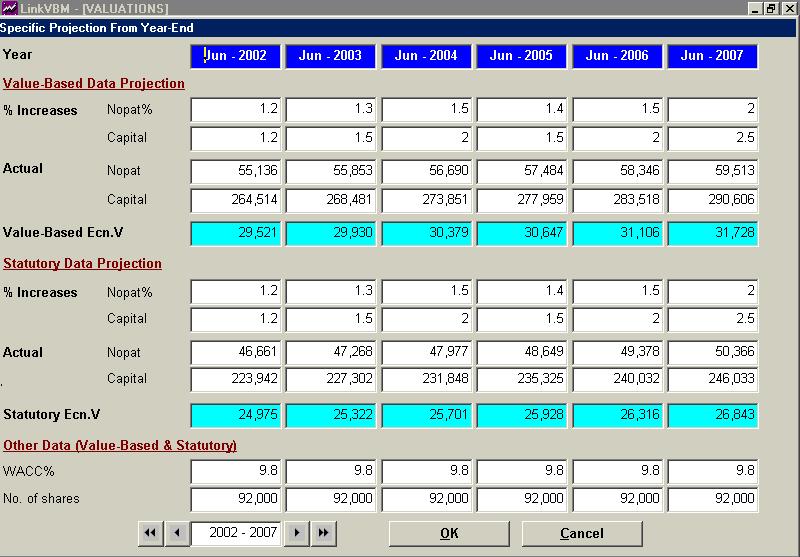Click Statutory Ecn.V cell 25,701

(426, 415)
